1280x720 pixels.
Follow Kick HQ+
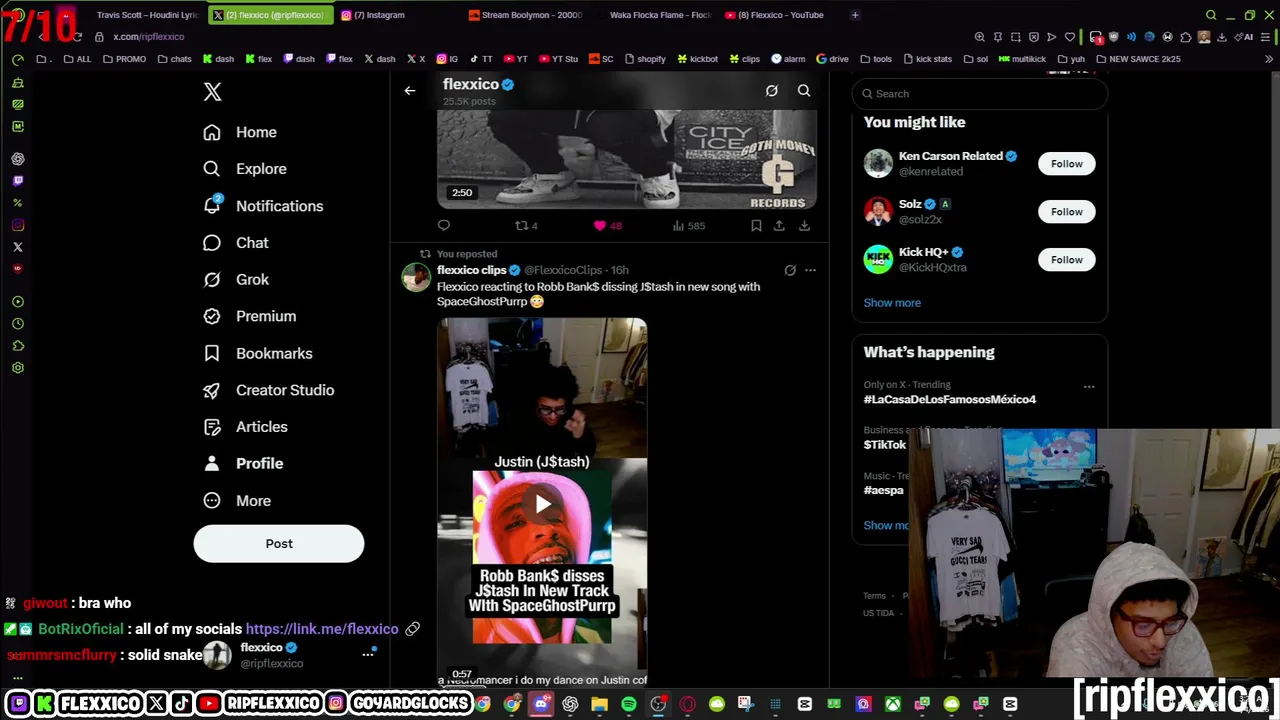(x=1067, y=260)
